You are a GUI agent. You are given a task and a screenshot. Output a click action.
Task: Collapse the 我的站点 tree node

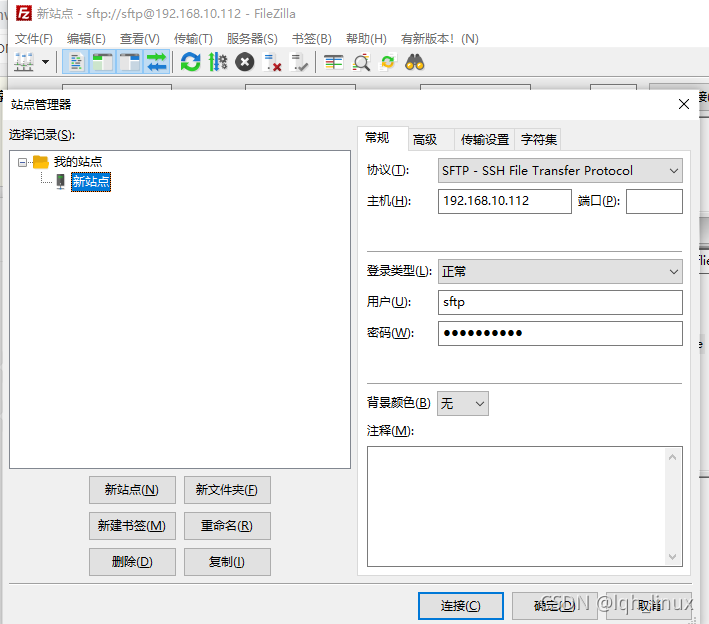click(x=22, y=162)
